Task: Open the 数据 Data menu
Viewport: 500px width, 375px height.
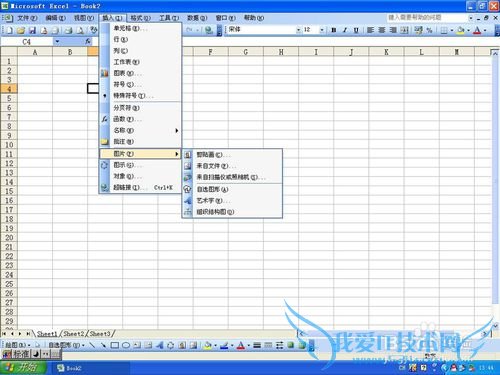Action: coord(197,18)
